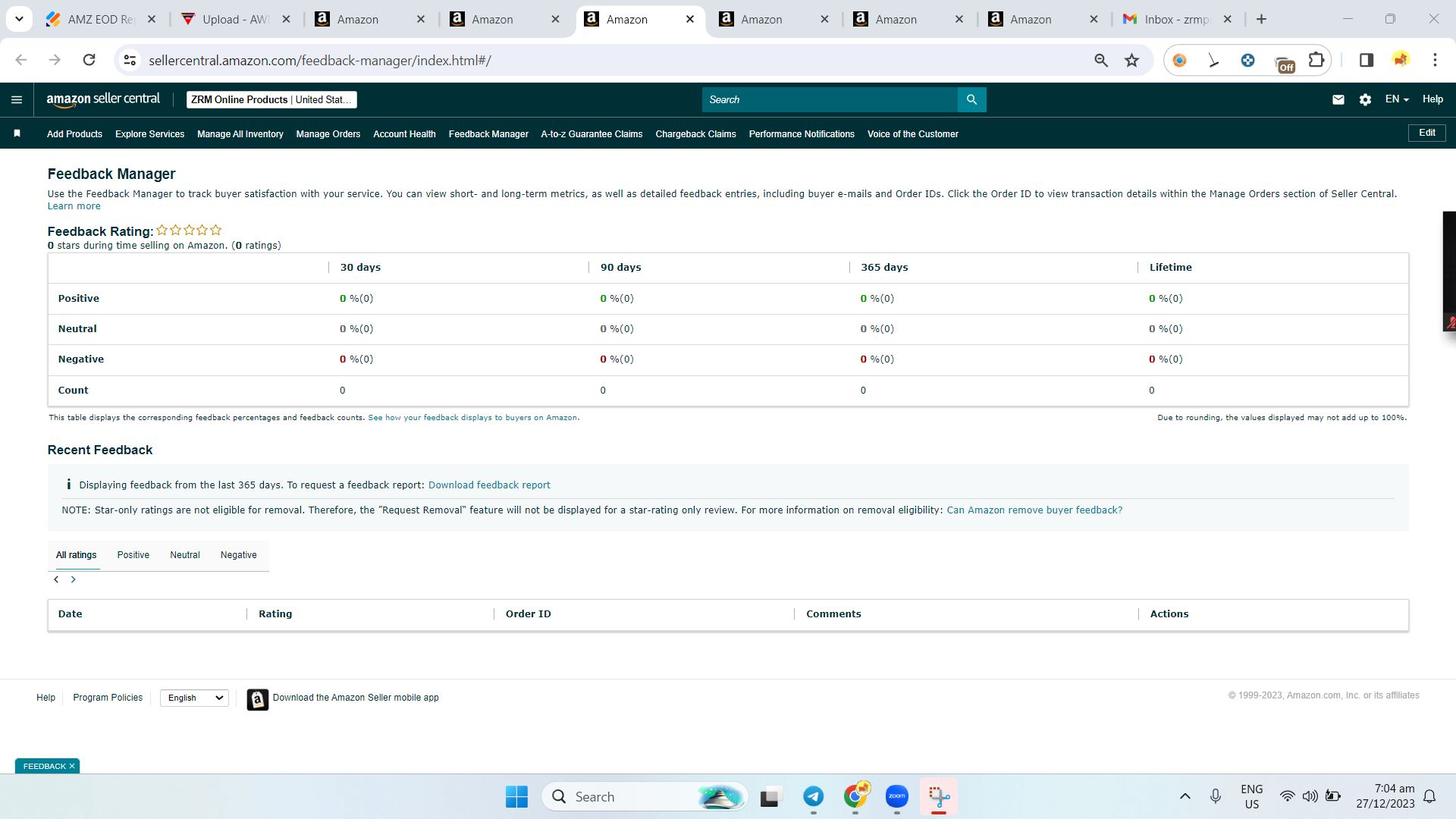Select the Negative feedback tab
Image resolution: width=1456 pixels, height=819 pixels.
(239, 555)
